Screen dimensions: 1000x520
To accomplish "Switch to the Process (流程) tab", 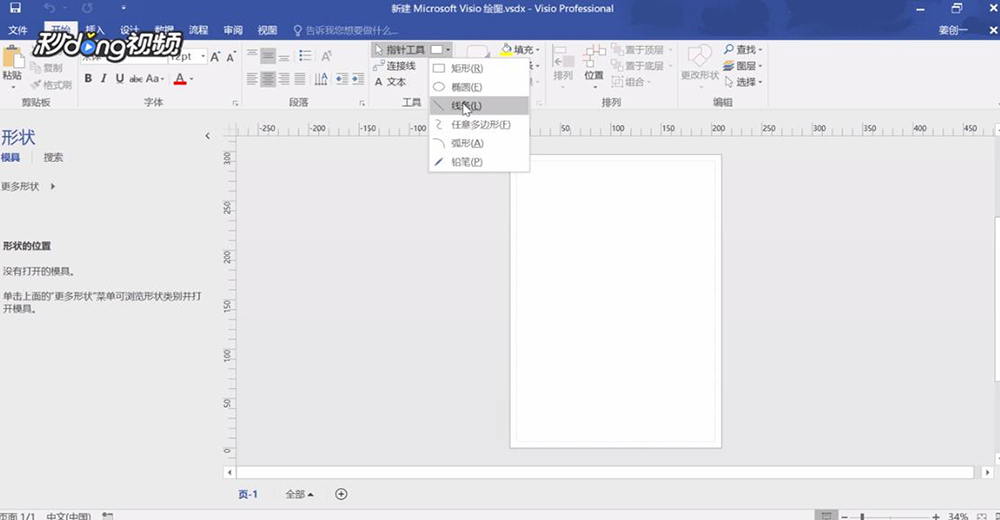I will click(x=198, y=30).
